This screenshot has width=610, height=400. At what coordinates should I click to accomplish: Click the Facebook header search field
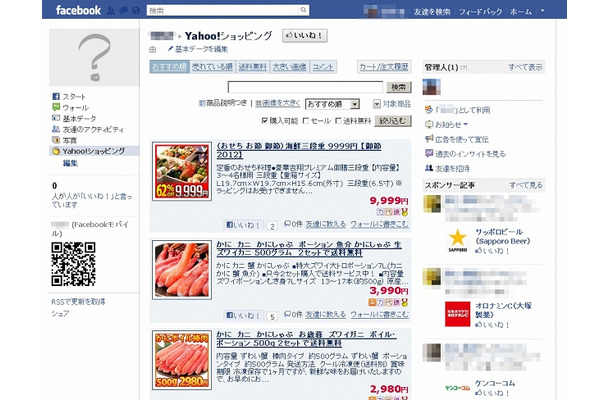[x=223, y=10]
